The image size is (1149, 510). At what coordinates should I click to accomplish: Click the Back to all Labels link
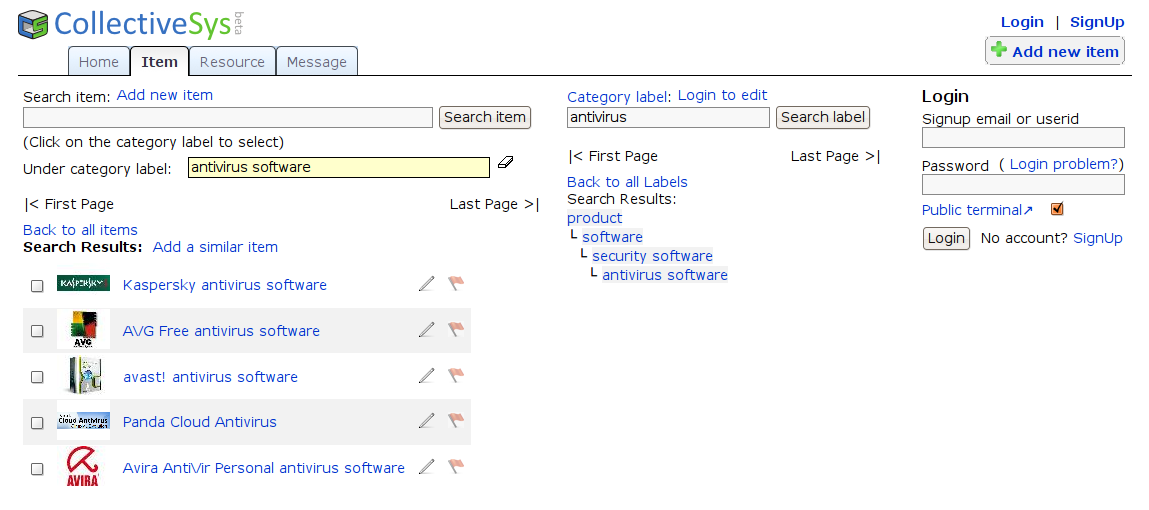(627, 182)
